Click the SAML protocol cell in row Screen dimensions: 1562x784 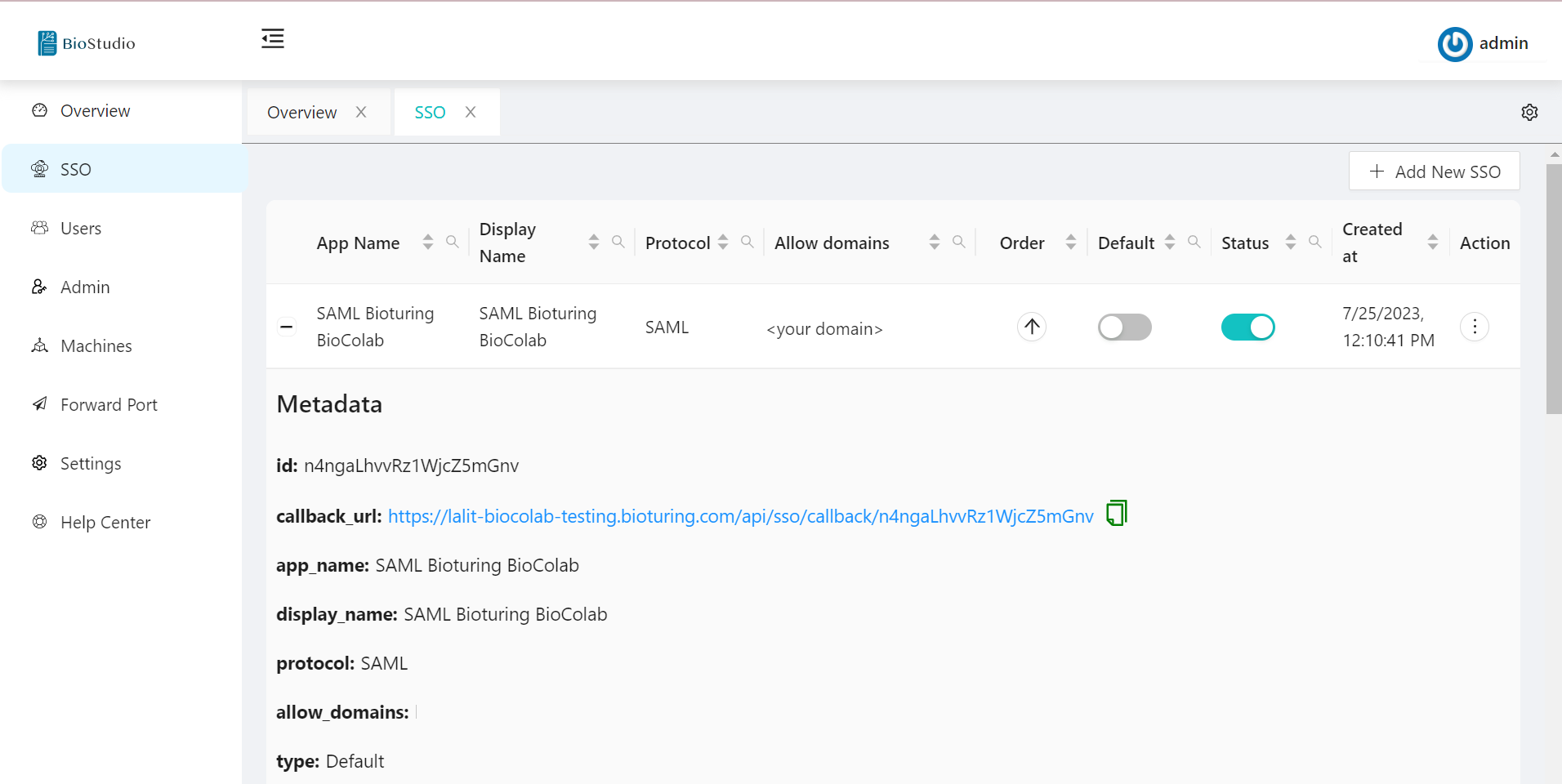[667, 327]
